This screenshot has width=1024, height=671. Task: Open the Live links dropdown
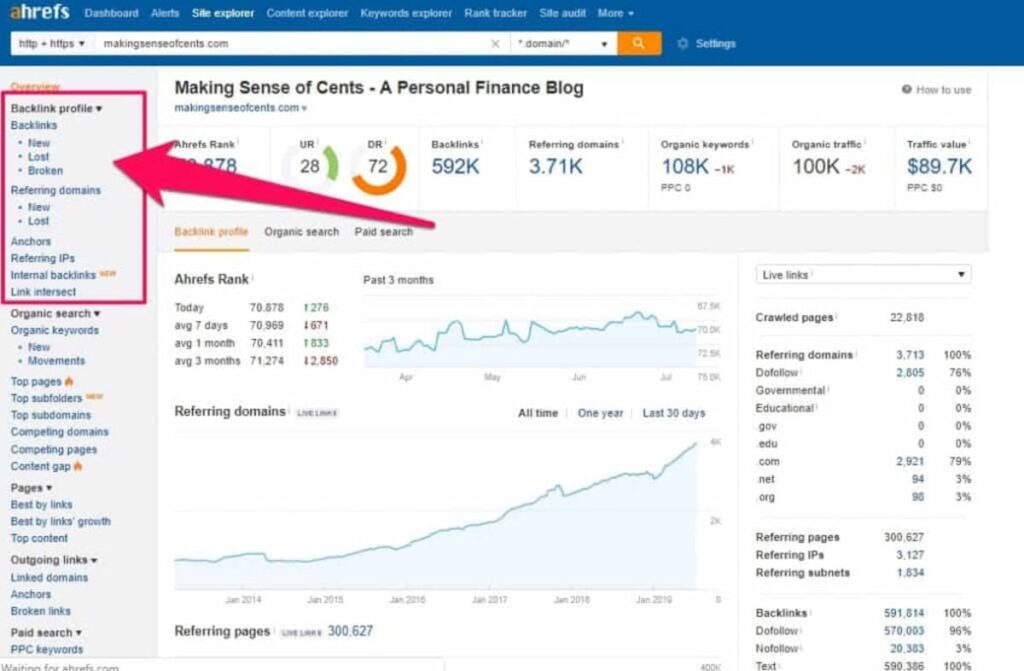tap(863, 274)
